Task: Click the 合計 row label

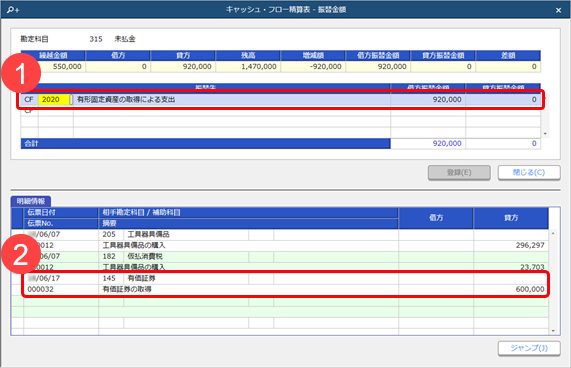Action: point(31,143)
